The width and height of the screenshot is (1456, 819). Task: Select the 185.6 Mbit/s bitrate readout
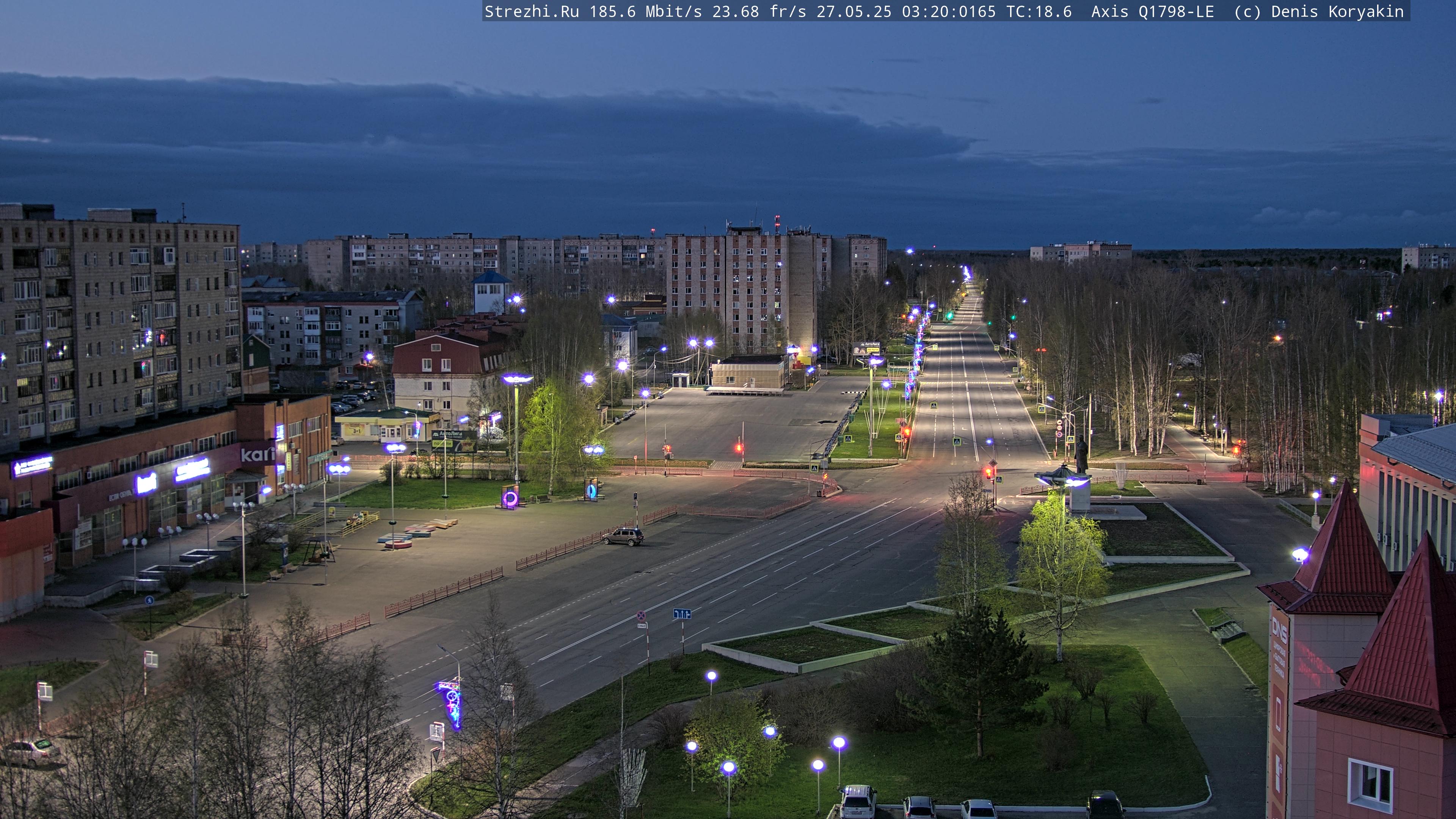pos(645,11)
